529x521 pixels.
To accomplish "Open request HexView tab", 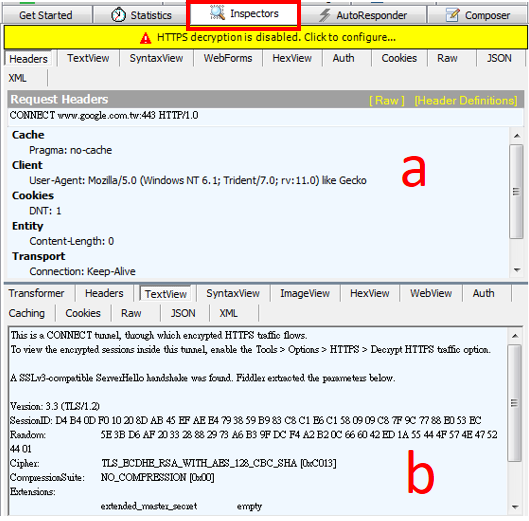I will pos(292,58).
